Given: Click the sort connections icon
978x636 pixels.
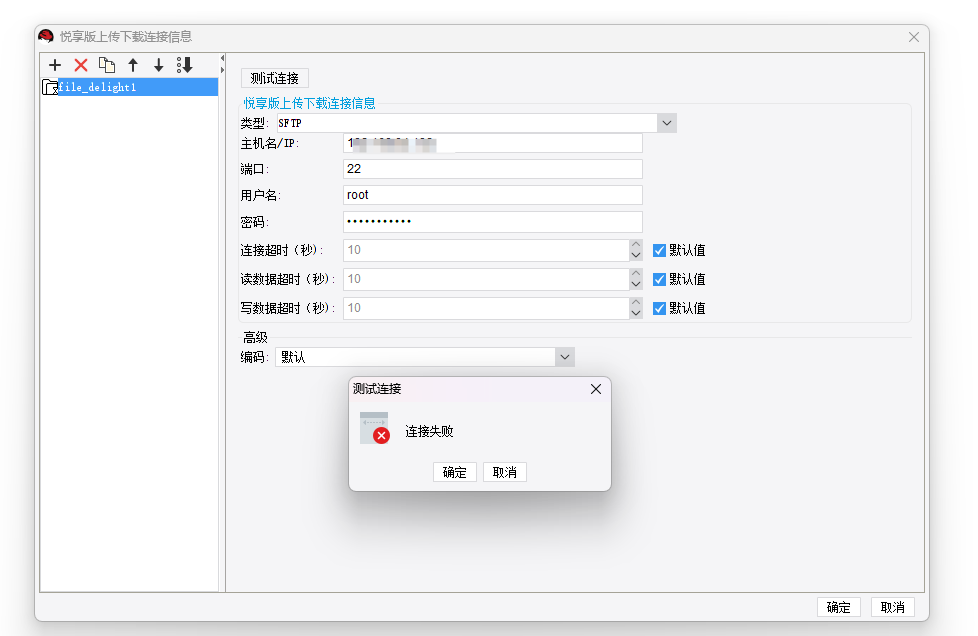Looking at the screenshot, I should 184,65.
